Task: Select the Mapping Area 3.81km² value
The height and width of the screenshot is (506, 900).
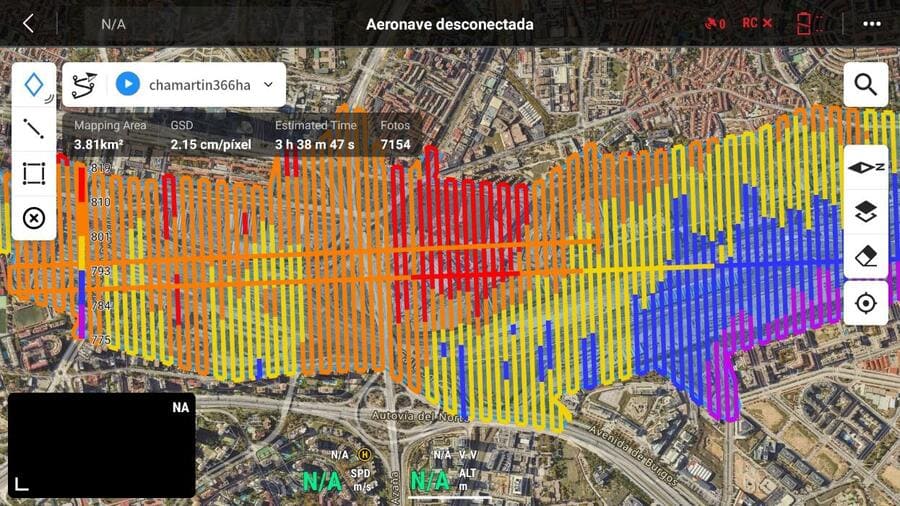Action: [x=99, y=145]
